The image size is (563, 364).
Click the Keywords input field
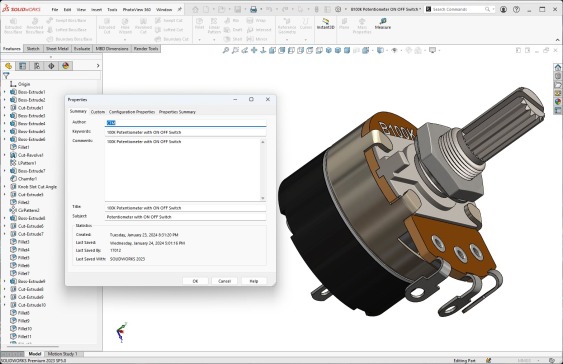tap(185, 132)
